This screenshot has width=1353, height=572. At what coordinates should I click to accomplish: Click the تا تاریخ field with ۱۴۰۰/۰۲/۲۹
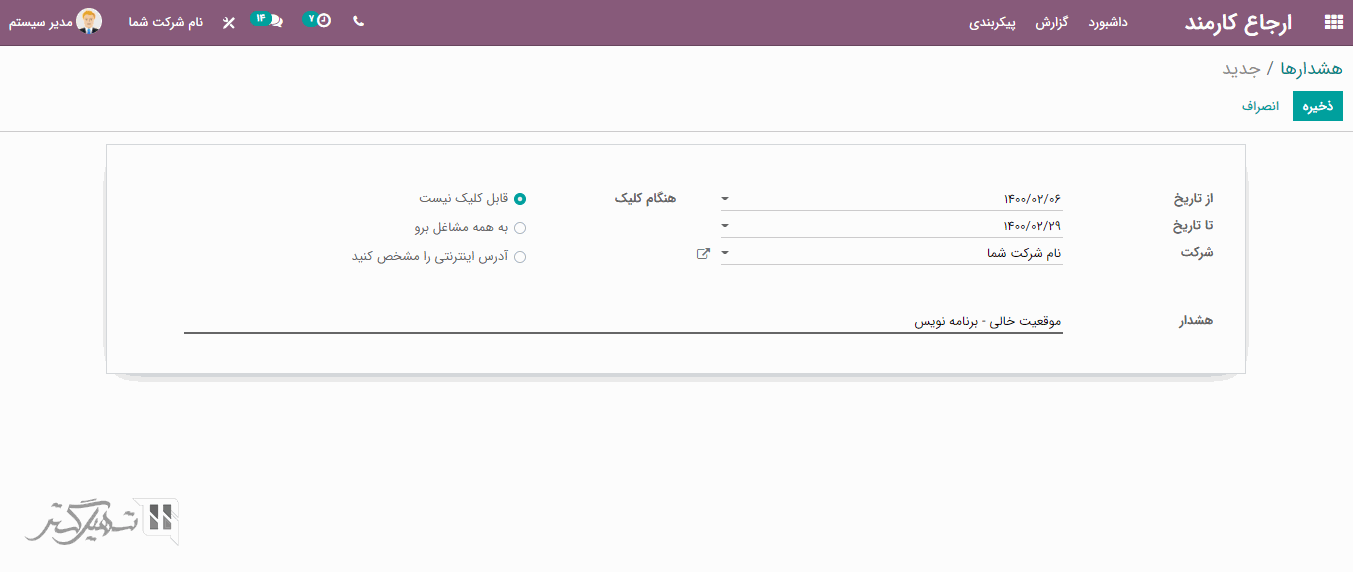(891, 226)
